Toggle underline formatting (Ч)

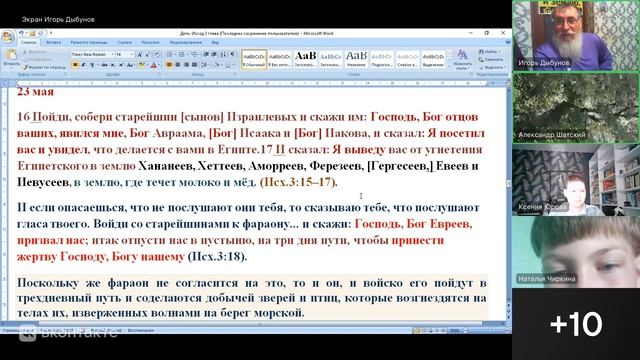coord(92,65)
